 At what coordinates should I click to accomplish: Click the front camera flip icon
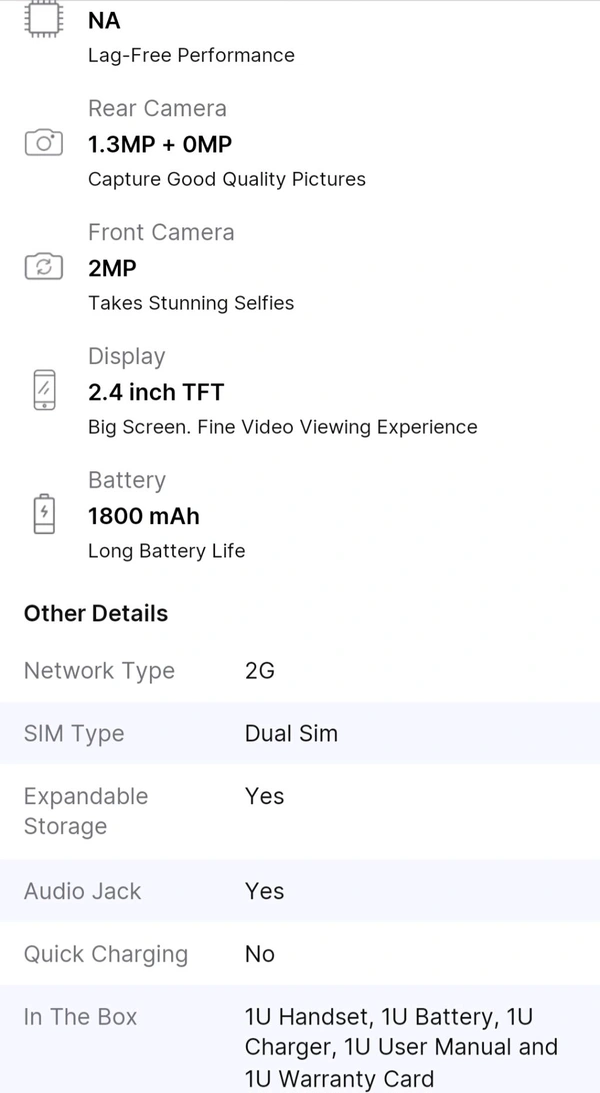pyautogui.click(x=44, y=268)
